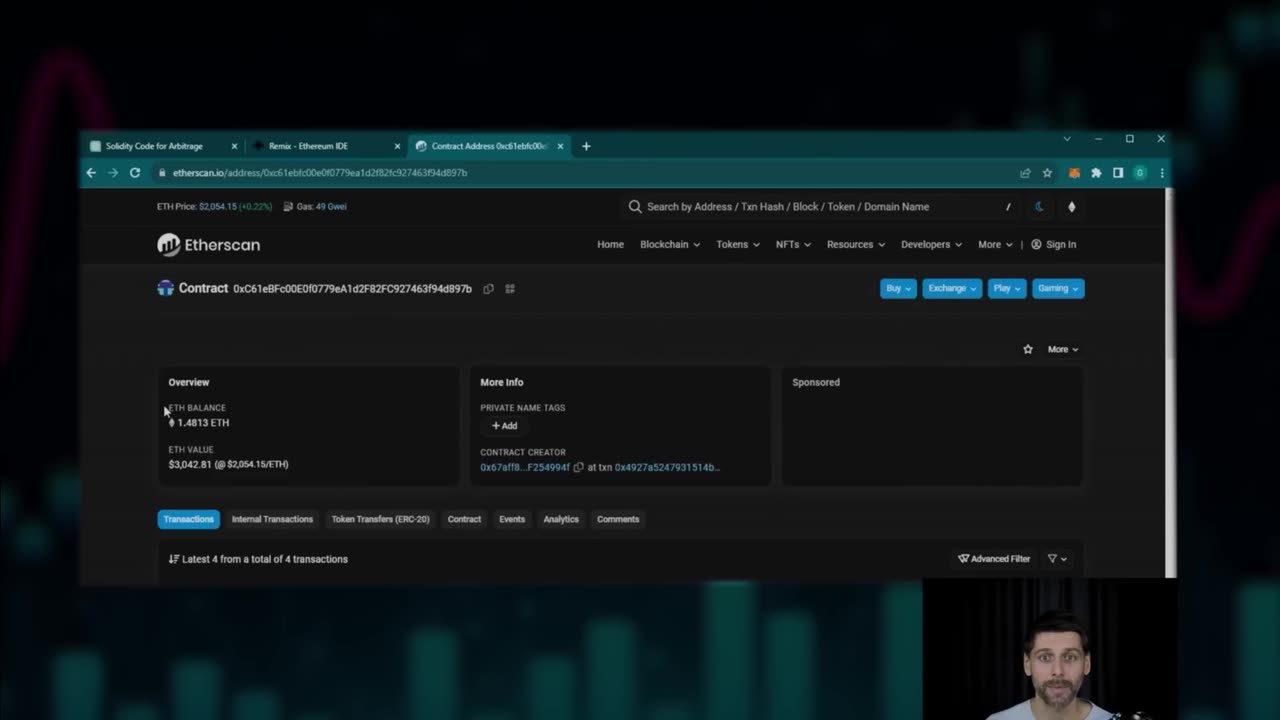Click Add private name tag button
This screenshot has height=720, width=1280.
504,426
